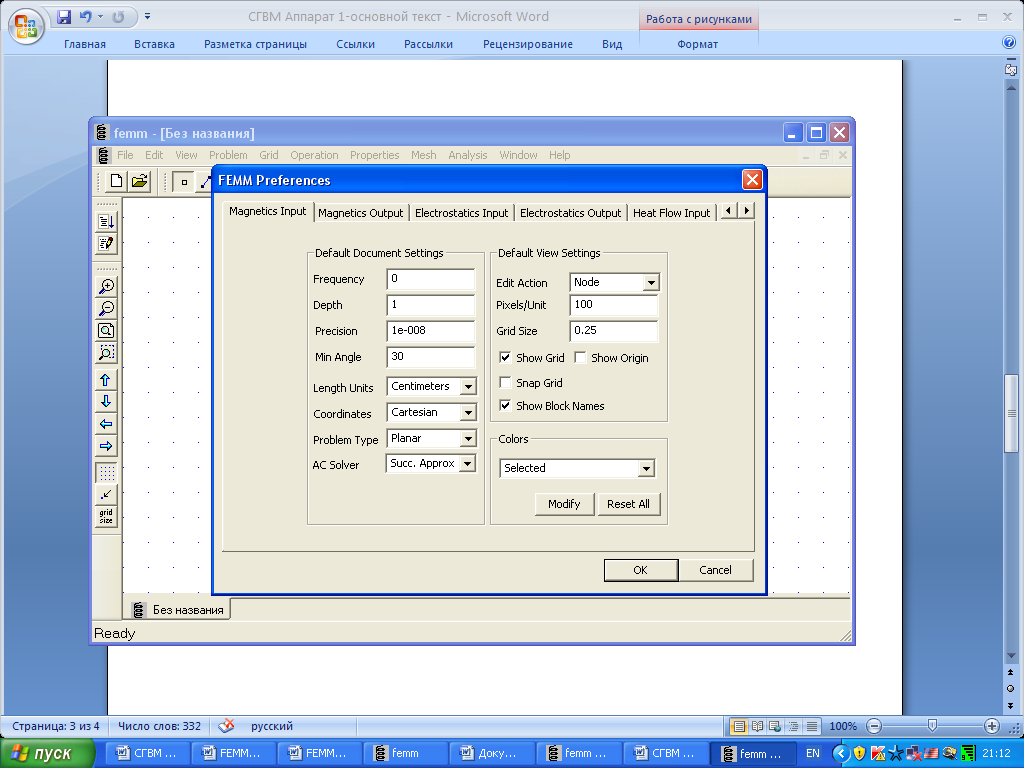The height and width of the screenshot is (768, 1024).
Task: Switch to Electrostatics Output tab
Action: 570,213
